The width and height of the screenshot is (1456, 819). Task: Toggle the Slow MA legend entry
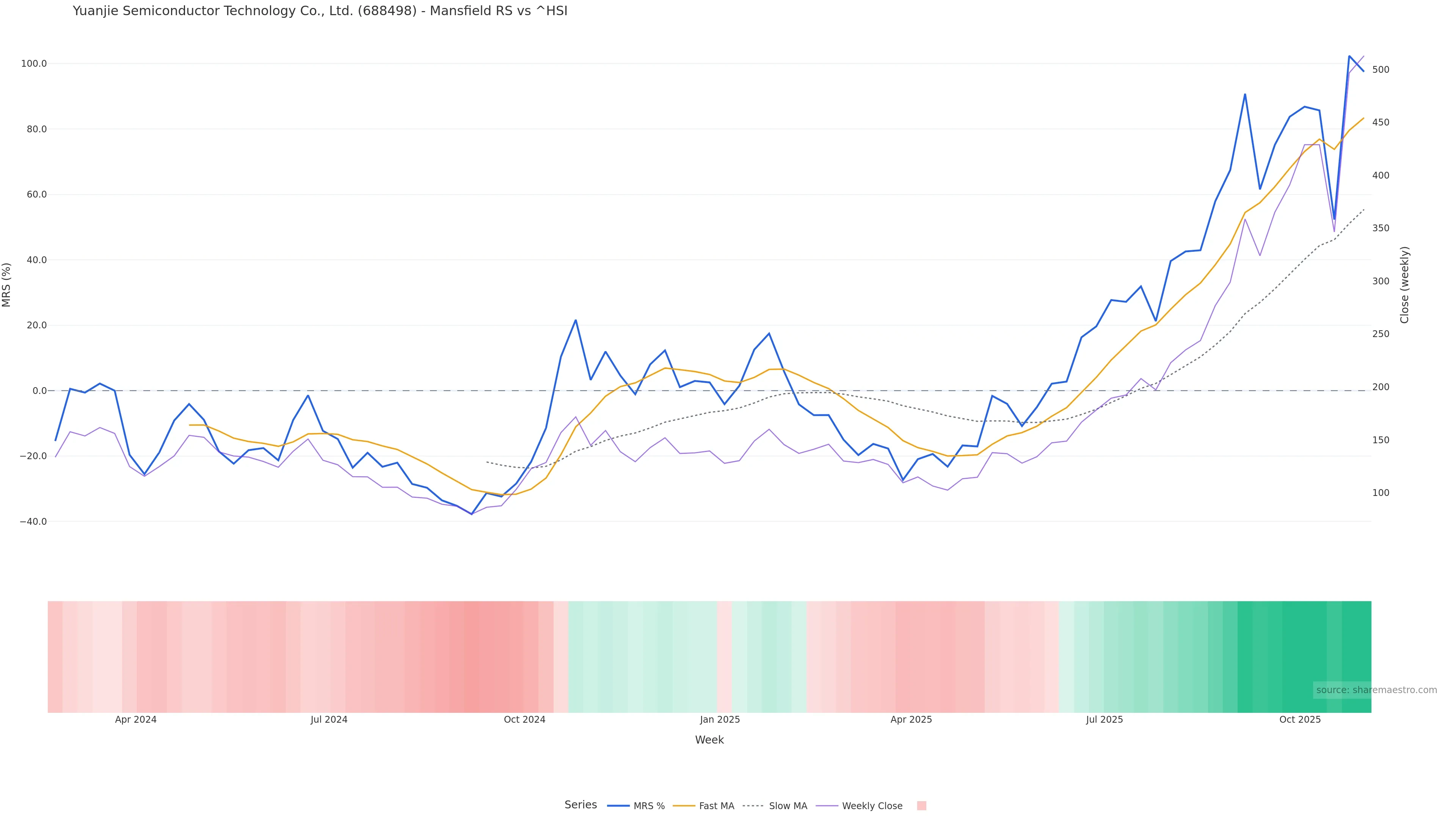[x=775, y=806]
